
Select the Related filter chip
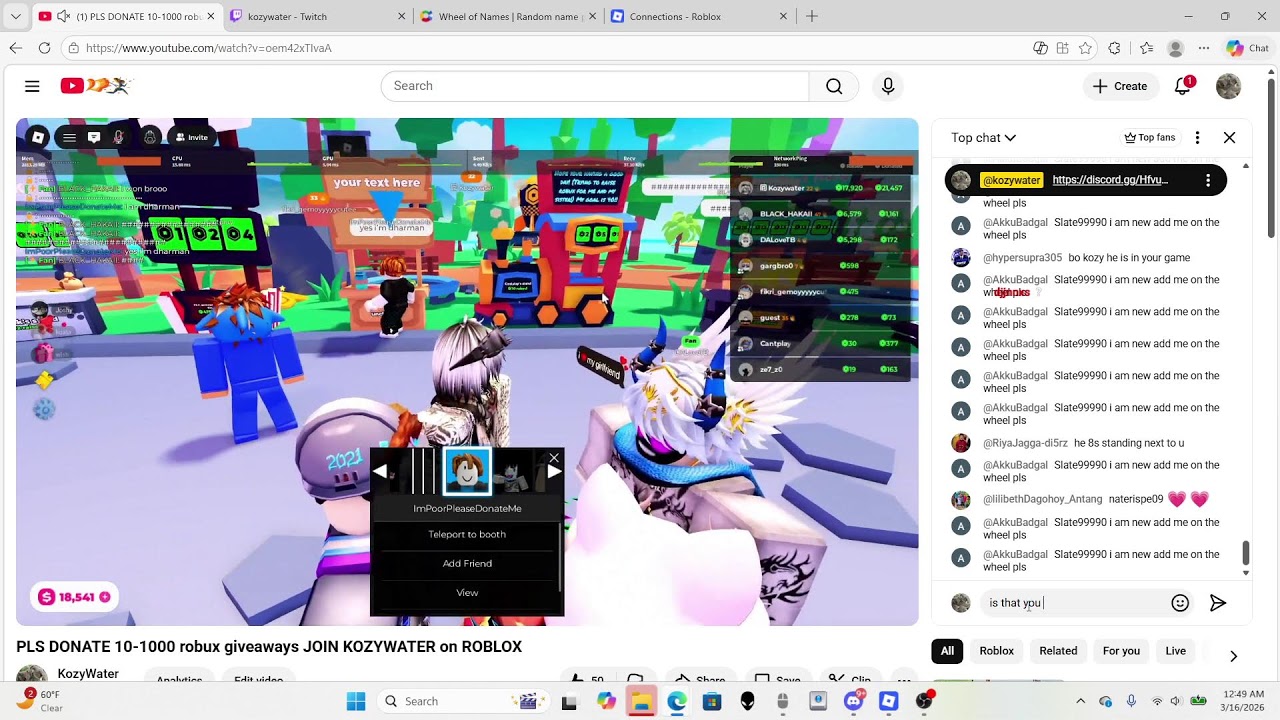click(x=1058, y=651)
